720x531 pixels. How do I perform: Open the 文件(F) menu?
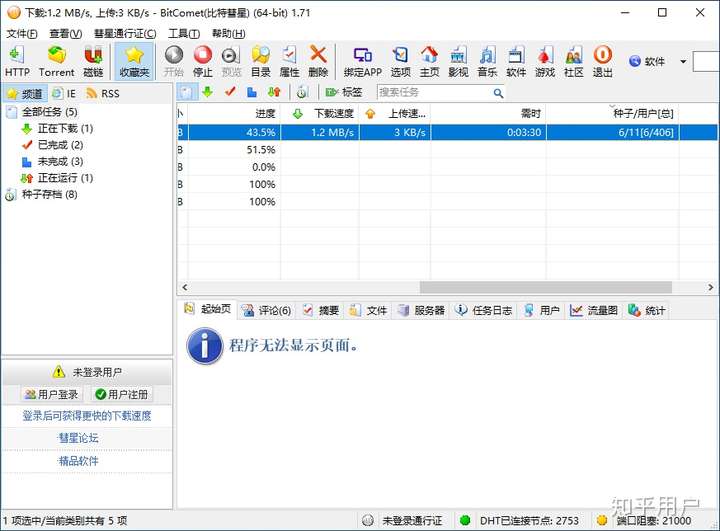(x=22, y=34)
